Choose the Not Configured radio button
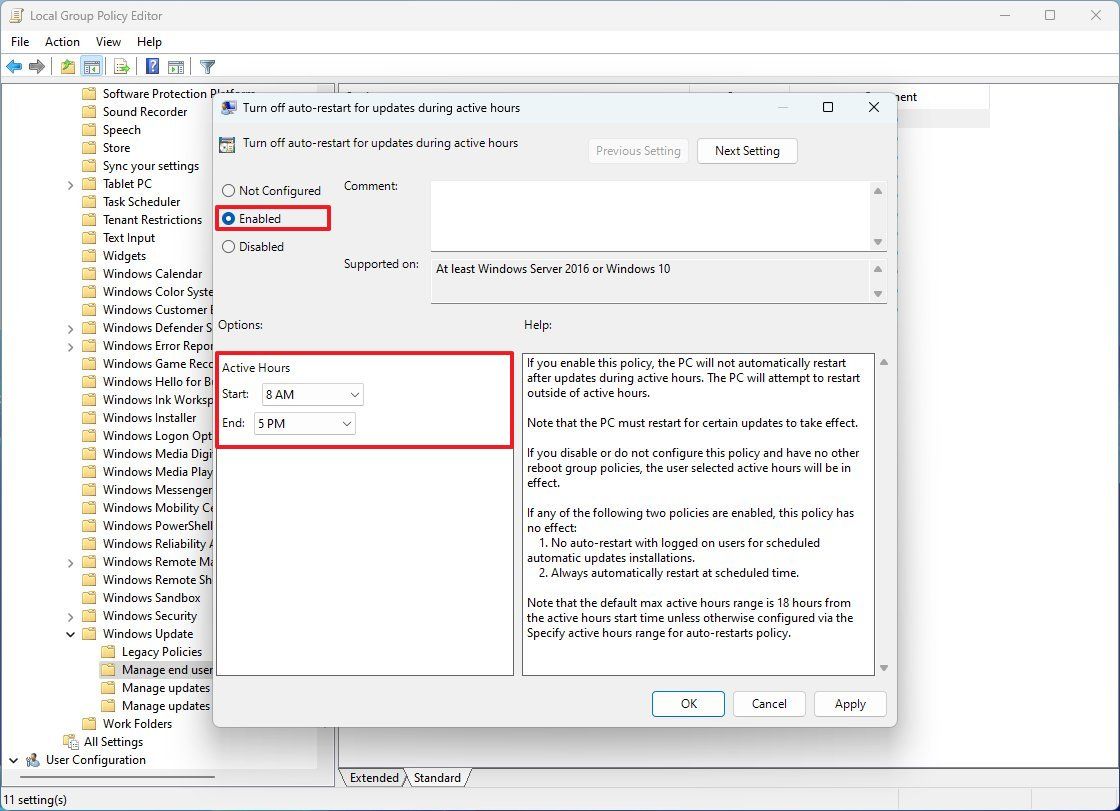This screenshot has height=811, width=1120. (228, 190)
